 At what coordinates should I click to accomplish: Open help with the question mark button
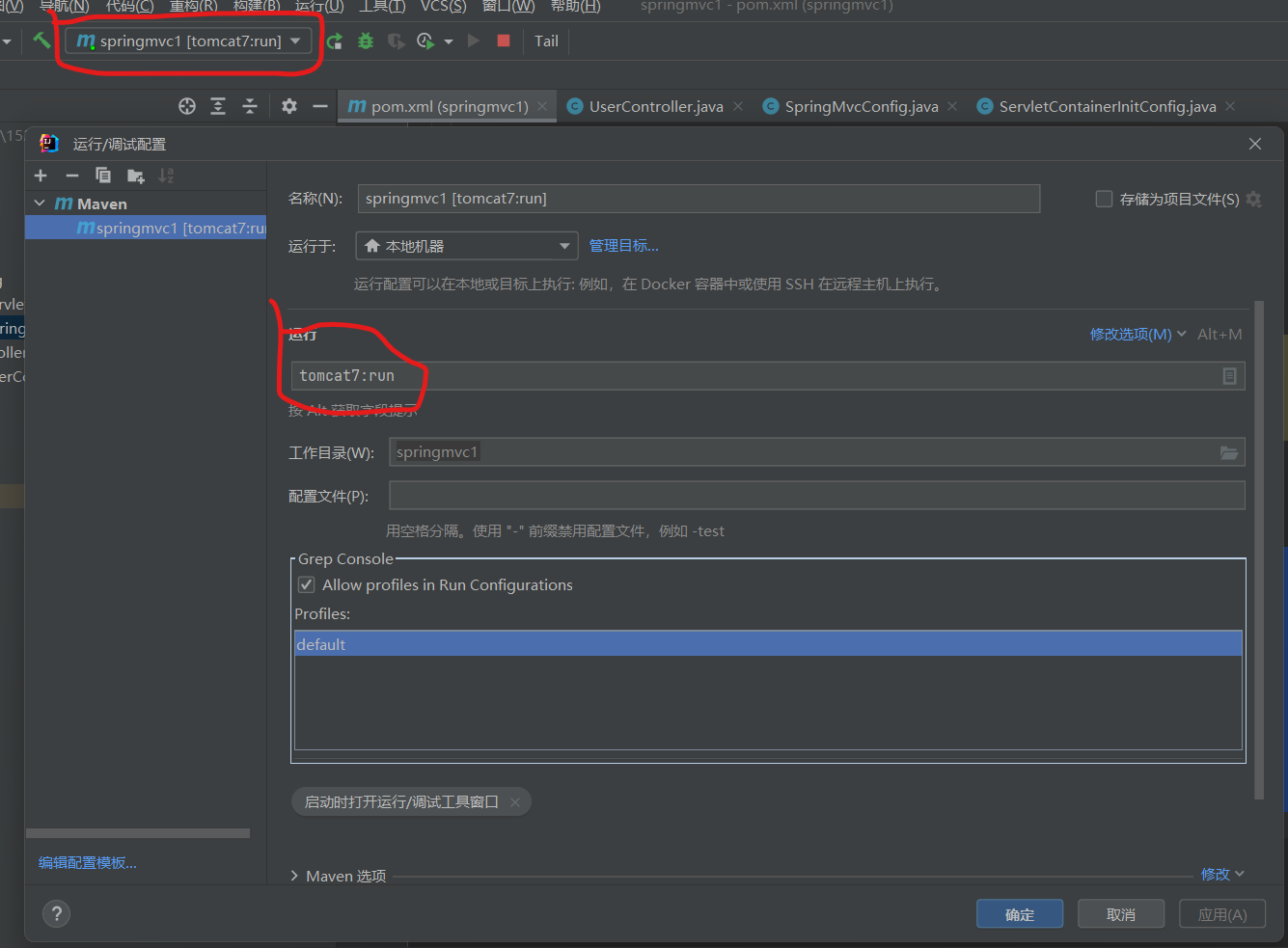(57, 914)
